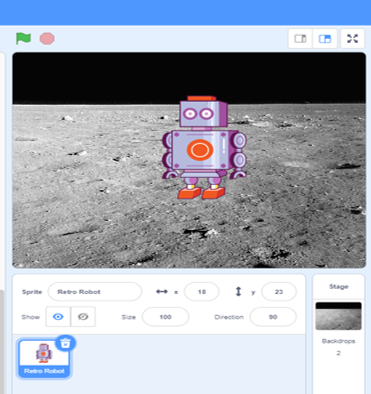
Task: Show the sprite with the eye icon
Action: 58,317
